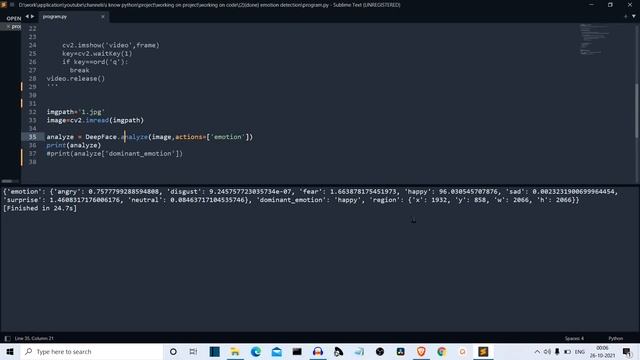Click the Line 35, Column 21 status text
Image resolution: width=640 pixels, height=360 pixels.
[34, 338]
